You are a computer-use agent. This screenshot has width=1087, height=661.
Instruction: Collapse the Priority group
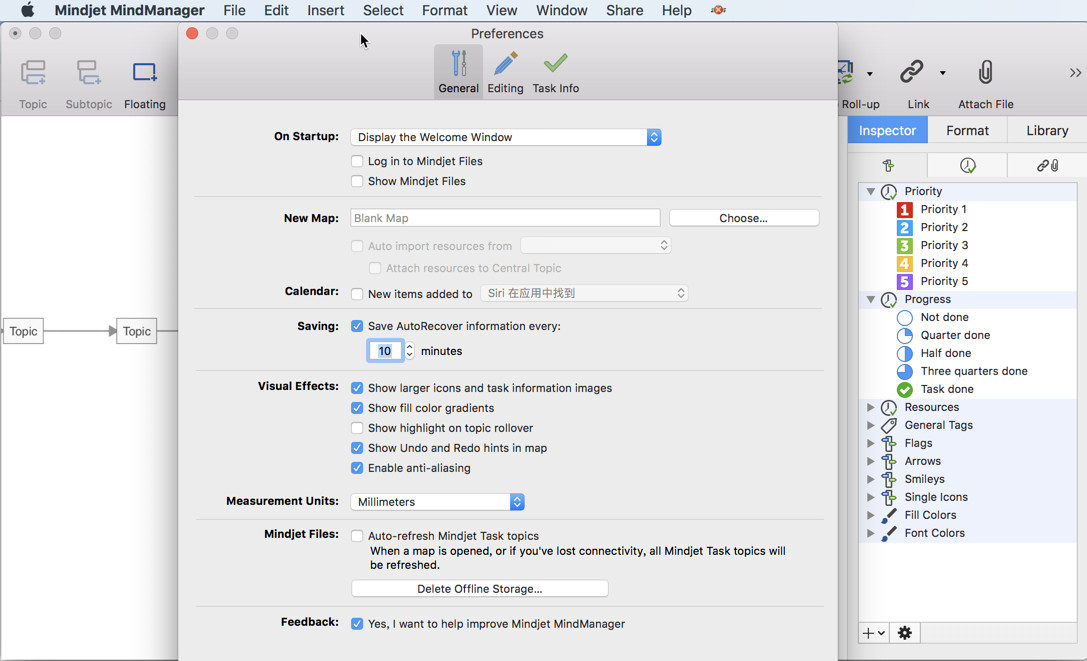click(x=871, y=191)
